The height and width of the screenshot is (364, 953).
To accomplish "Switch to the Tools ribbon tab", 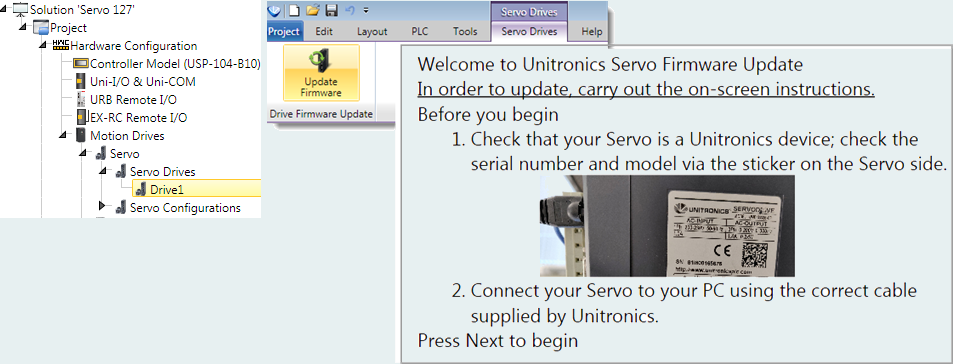I will pos(465,32).
